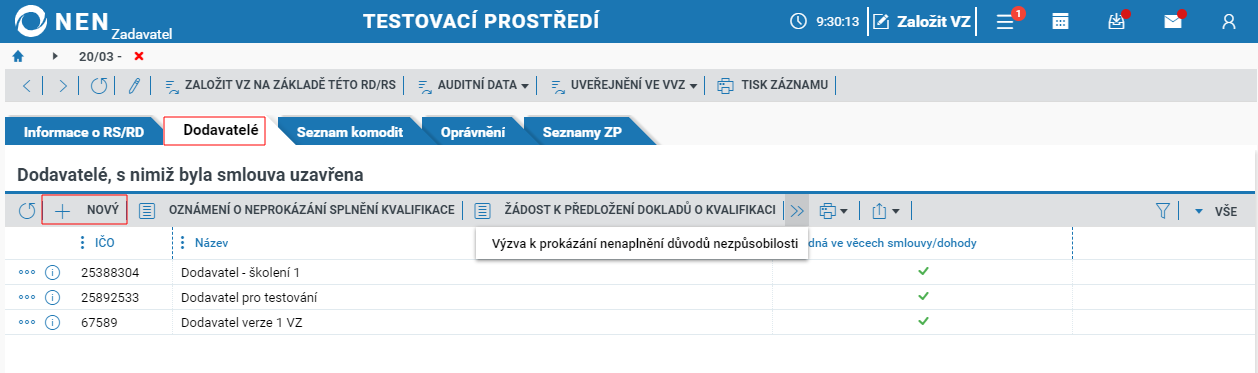Viewport: 1258px width, 373px height.
Task: Expand Auditní data dropdown
Action: pyautogui.click(x=473, y=85)
